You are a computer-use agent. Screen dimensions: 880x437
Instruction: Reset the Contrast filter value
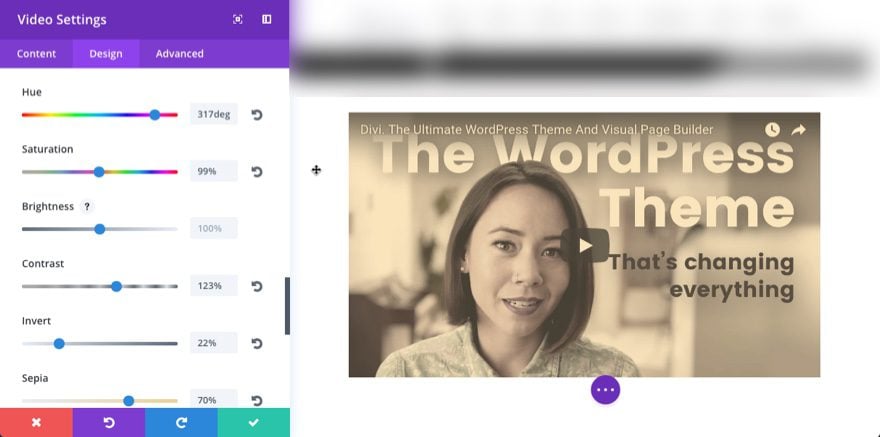(256, 286)
